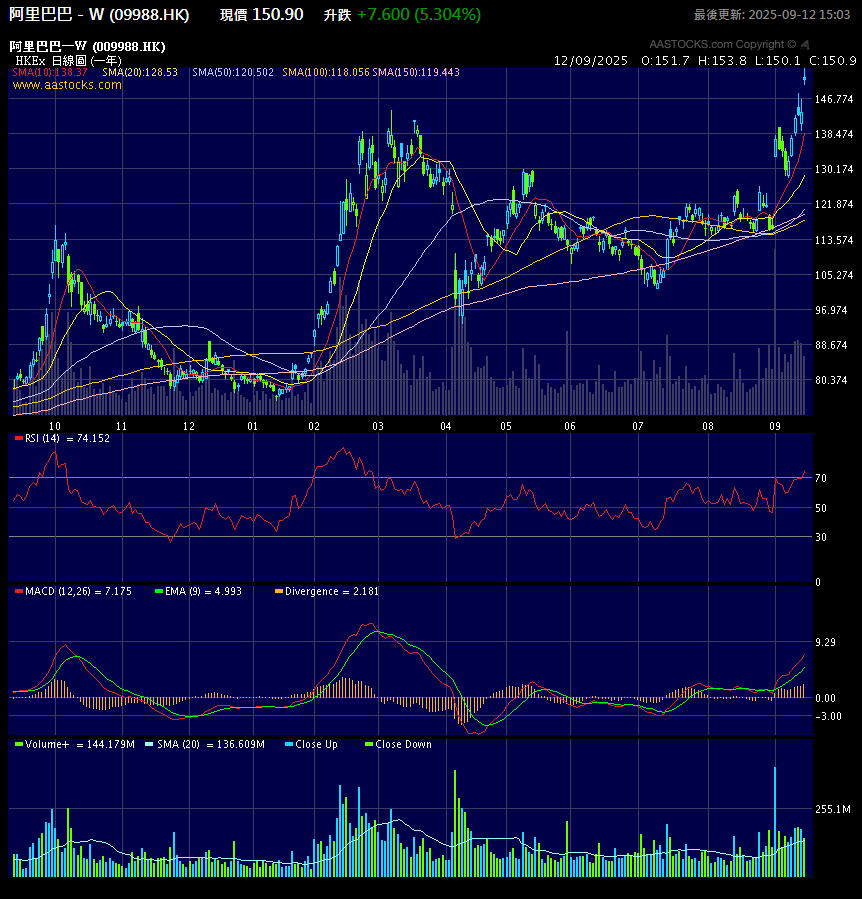Click month label 12 on time axis
862x899 pixels.
click(189, 426)
